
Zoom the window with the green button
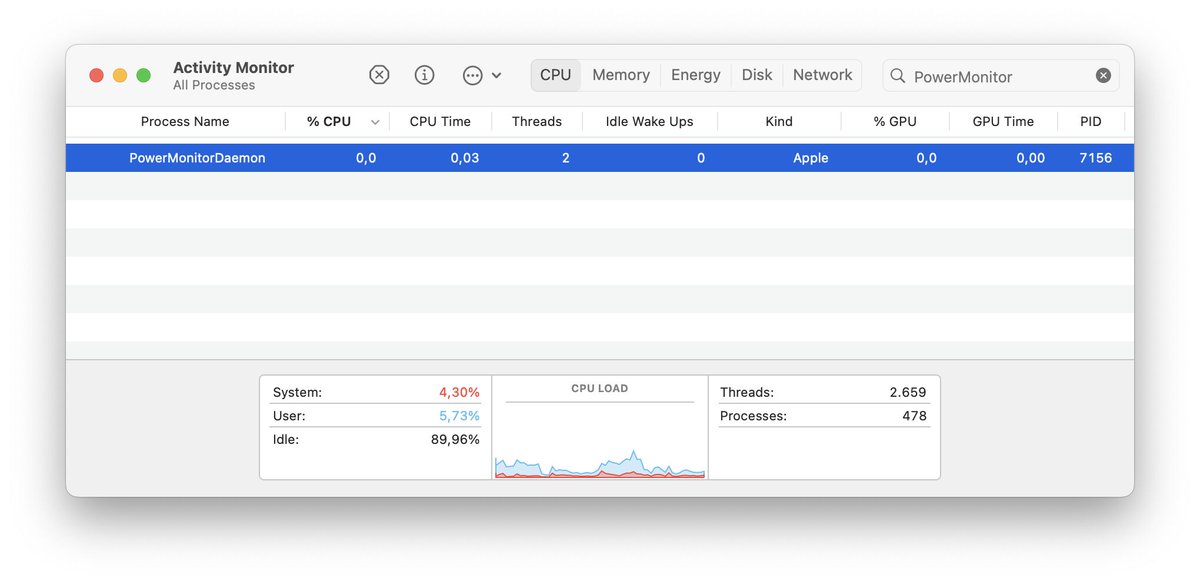[x=144, y=76]
